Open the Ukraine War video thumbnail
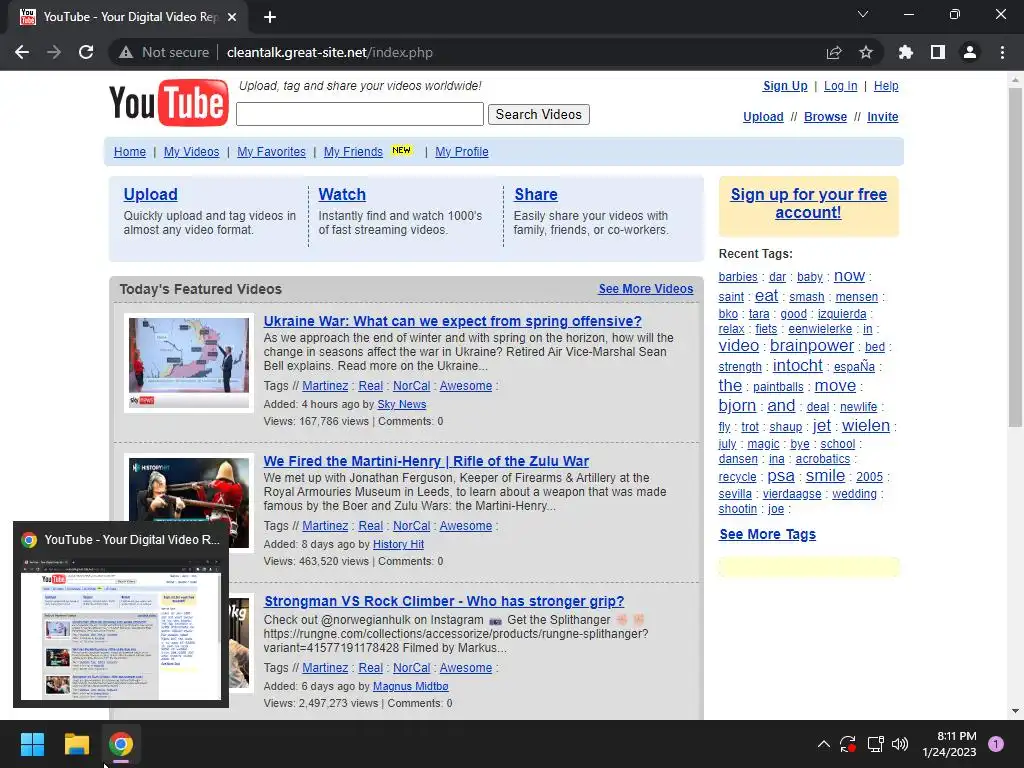This screenshot has height=768, width=1024. coord(189,363)
